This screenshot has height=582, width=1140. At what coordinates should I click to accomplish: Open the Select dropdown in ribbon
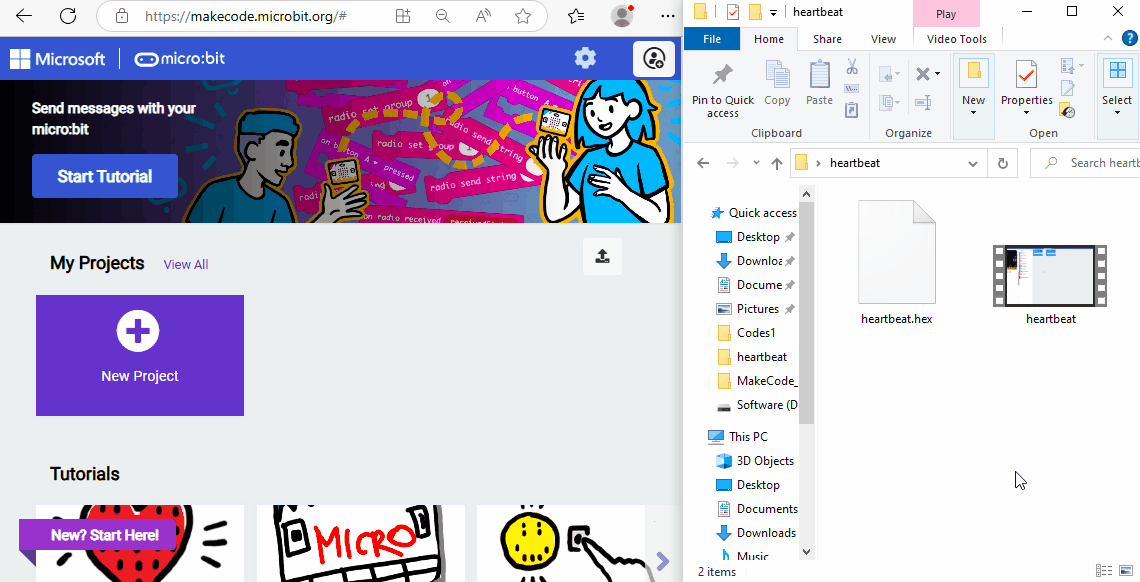click(x=1117, y=113)
